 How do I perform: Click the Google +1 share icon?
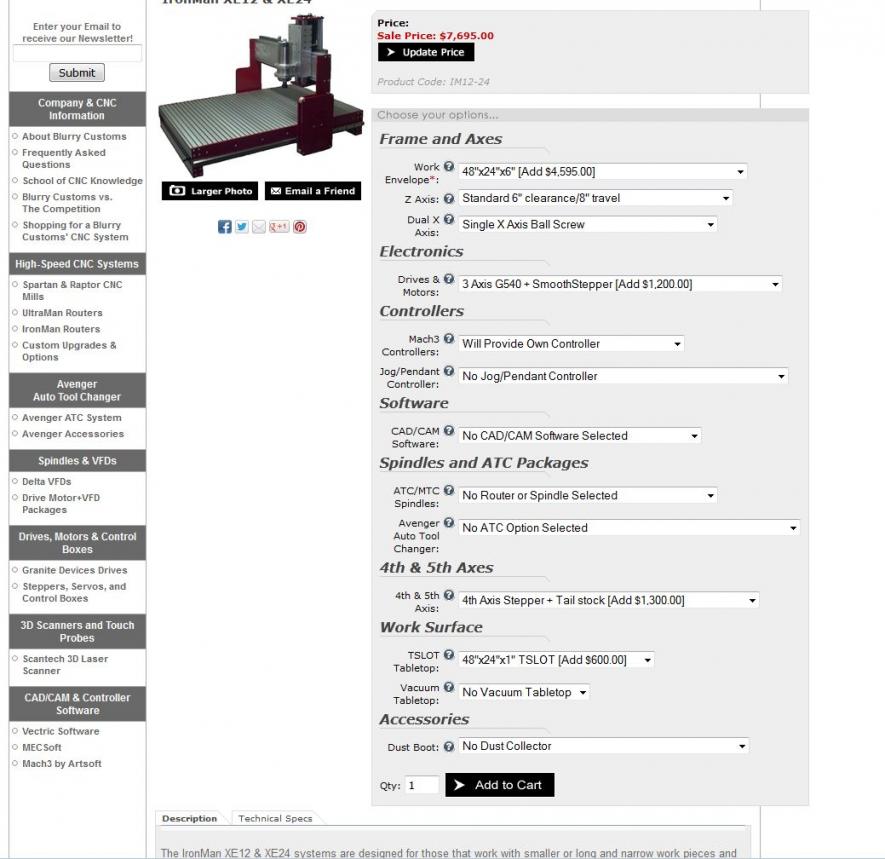279,227
